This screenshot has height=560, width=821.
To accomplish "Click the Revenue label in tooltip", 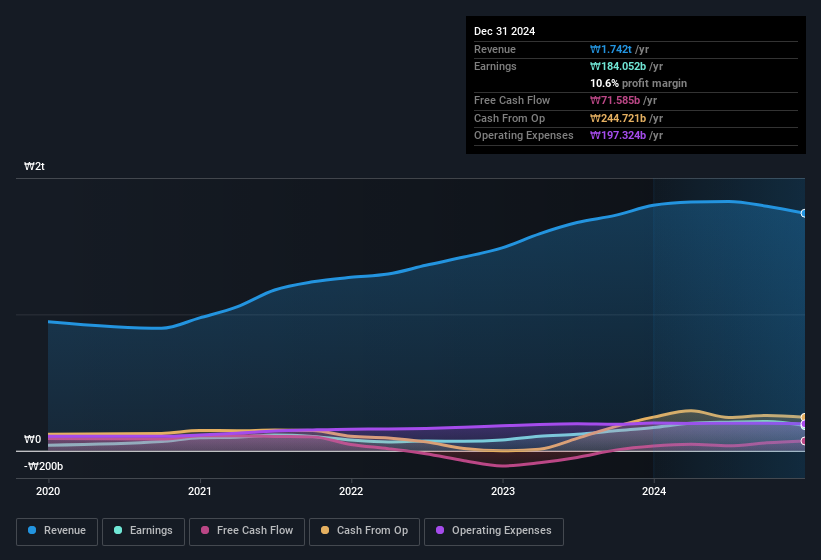I will click(x=495, y=49).
